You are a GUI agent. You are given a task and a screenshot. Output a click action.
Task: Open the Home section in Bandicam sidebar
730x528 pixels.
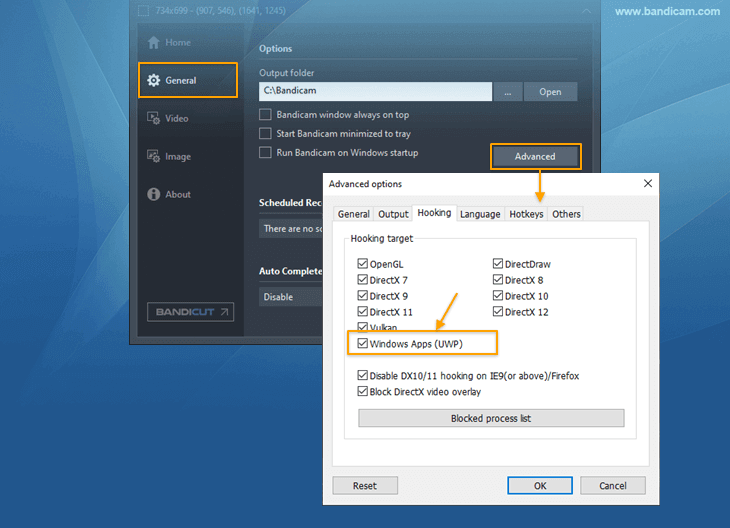[x=169, y=43]
